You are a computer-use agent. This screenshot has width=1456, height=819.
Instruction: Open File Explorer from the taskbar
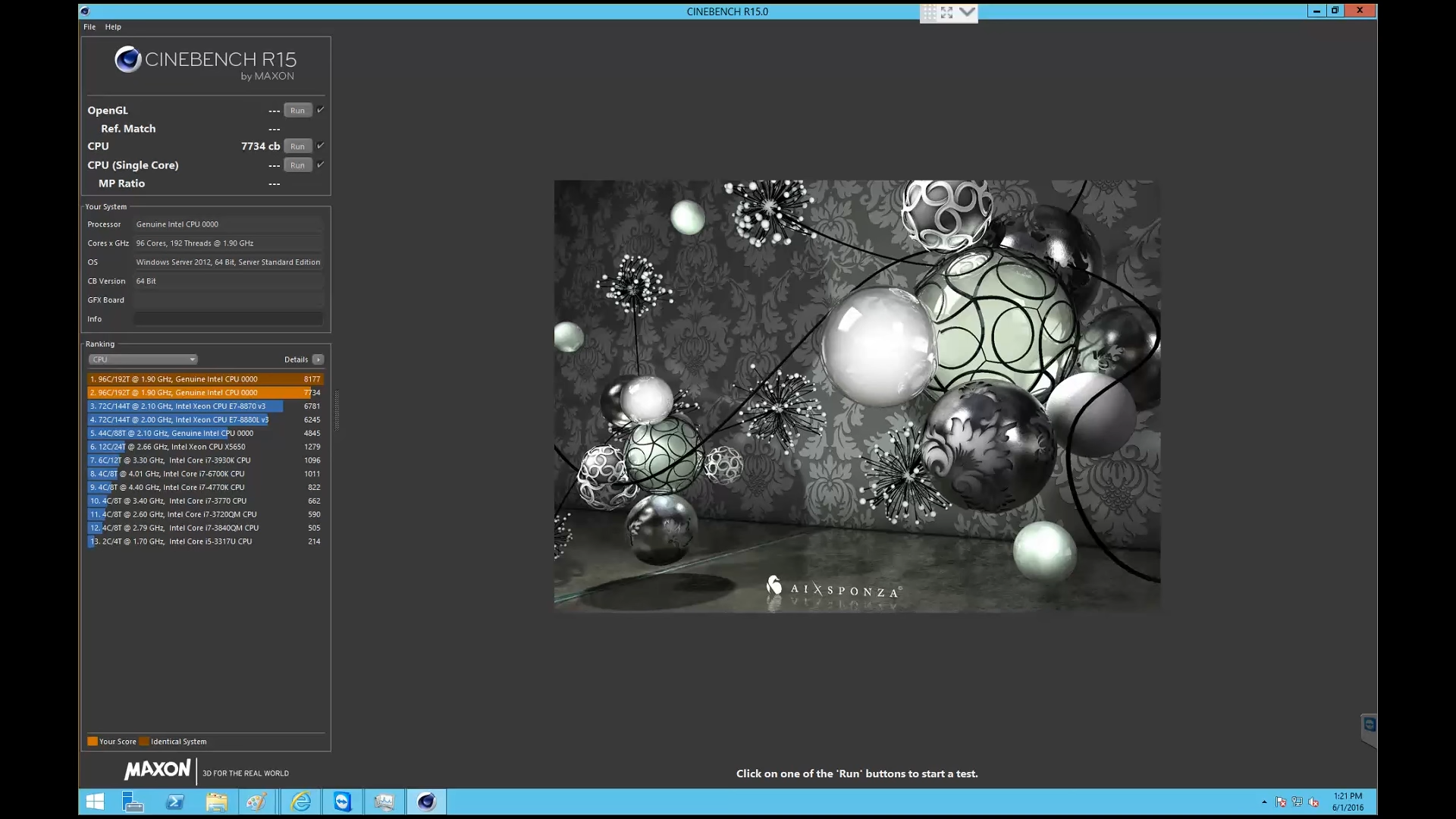[x=216, y=802]
